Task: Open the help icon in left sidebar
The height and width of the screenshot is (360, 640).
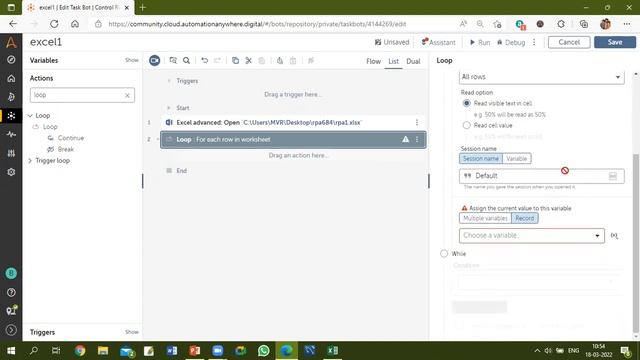Action: click(x=11, y=292)
